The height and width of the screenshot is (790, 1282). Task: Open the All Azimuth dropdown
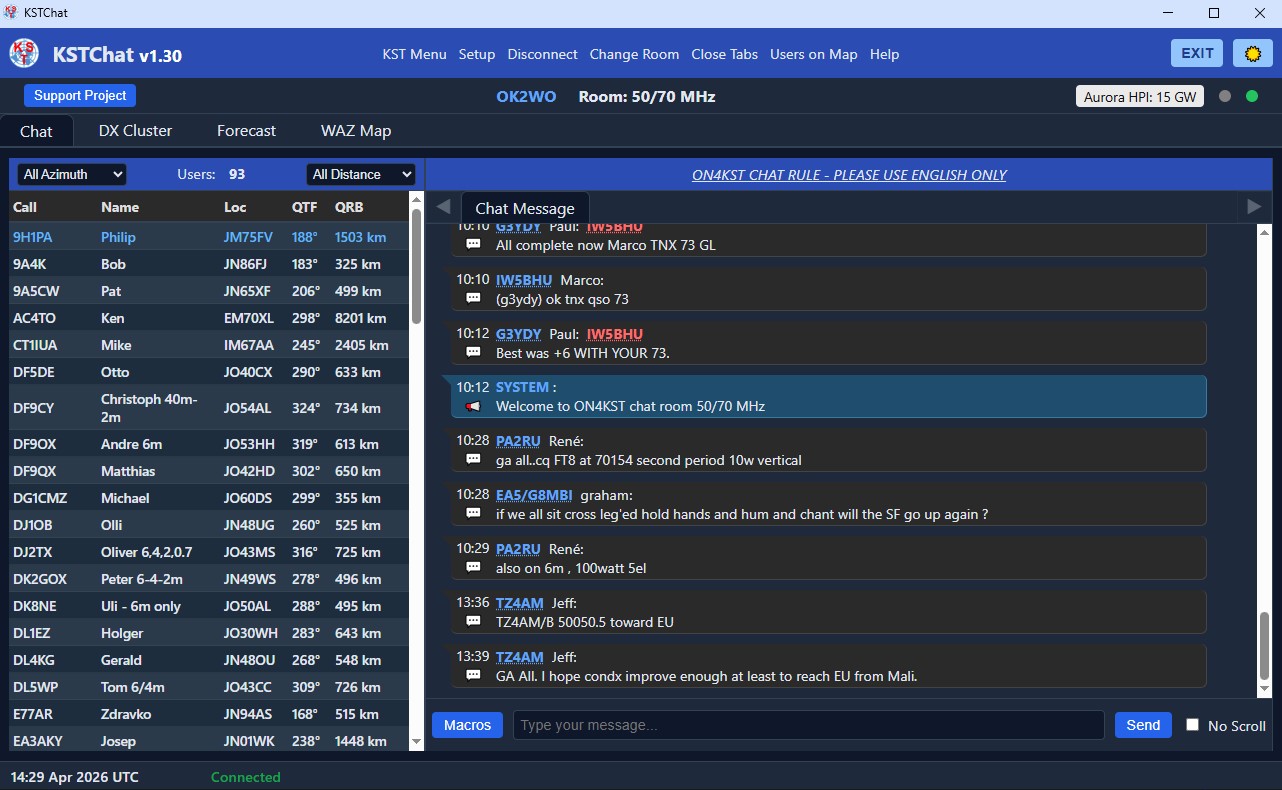click(x=72, y=174)
